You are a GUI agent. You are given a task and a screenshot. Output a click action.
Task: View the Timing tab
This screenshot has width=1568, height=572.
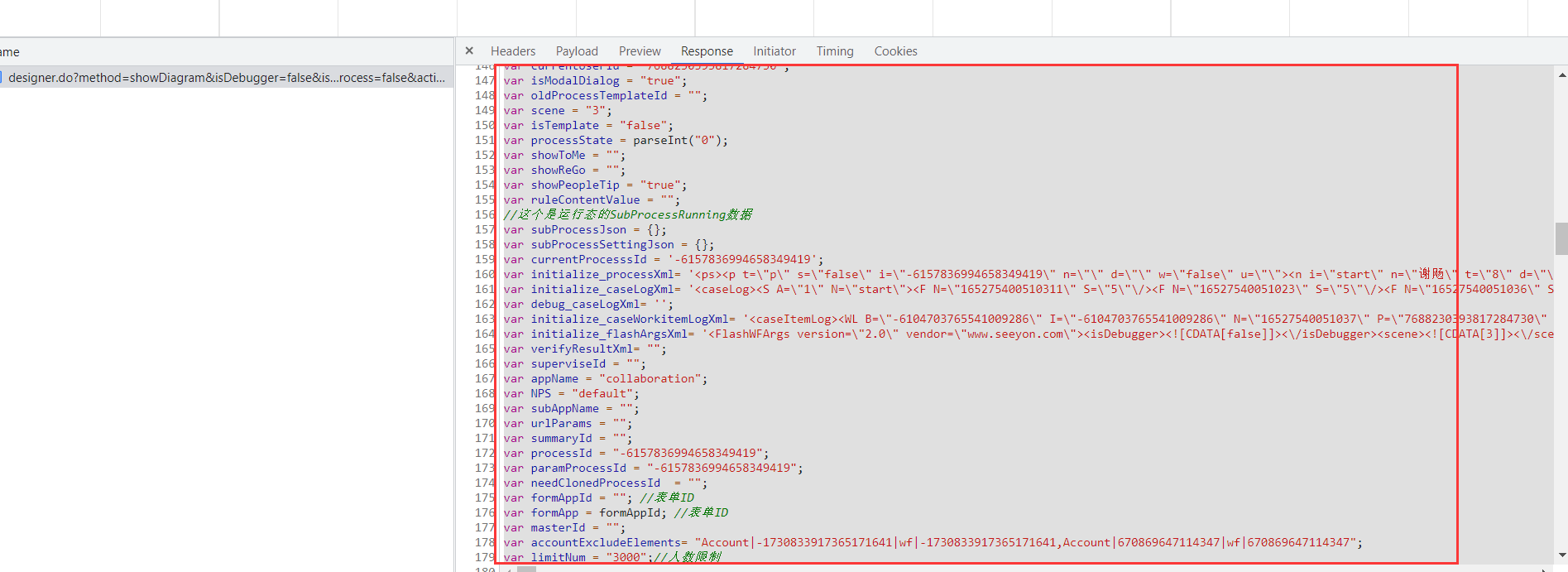(835, 51)
